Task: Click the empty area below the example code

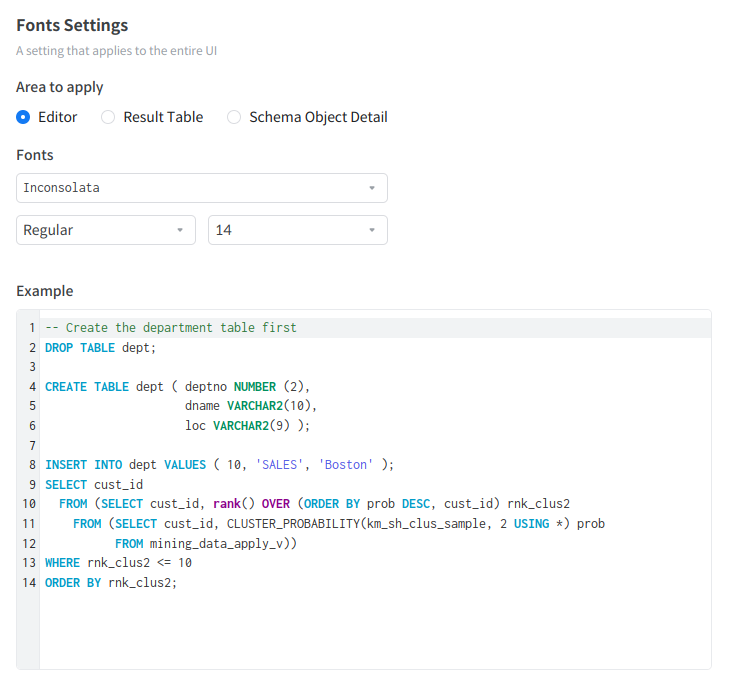Action: pos(375,630)
